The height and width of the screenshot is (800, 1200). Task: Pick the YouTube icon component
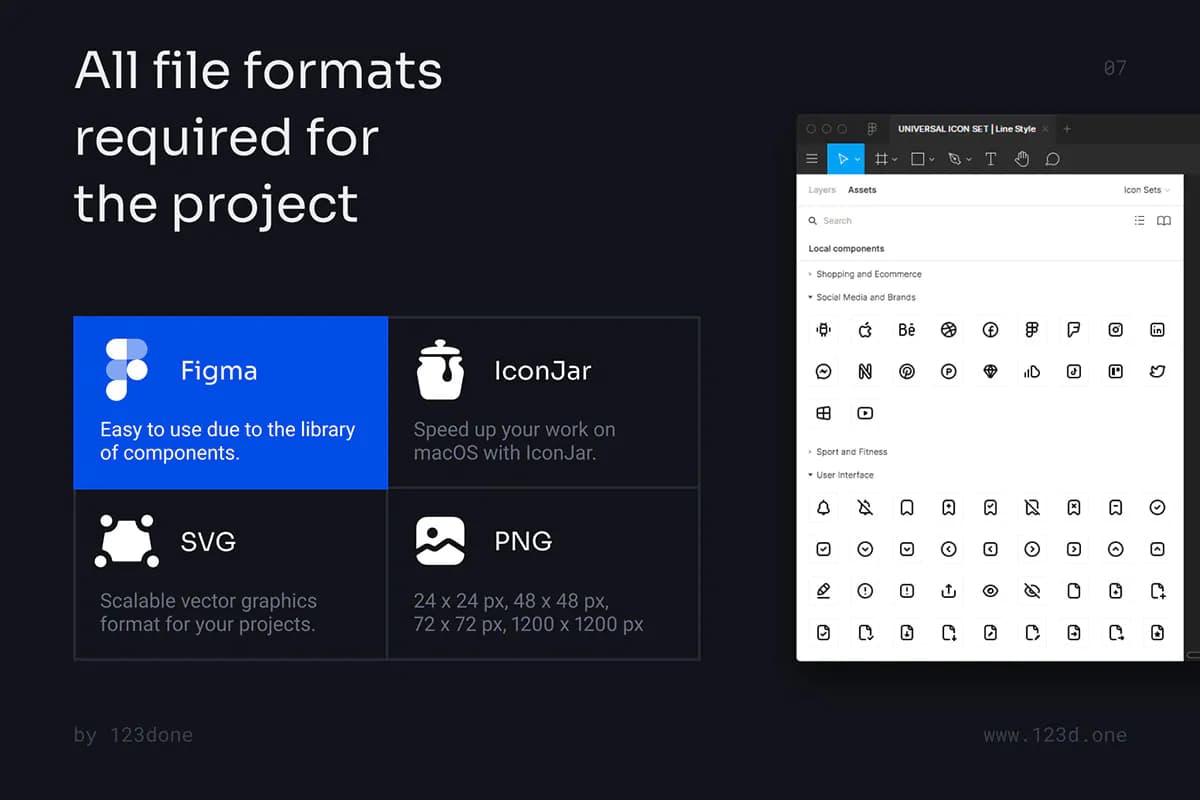click(865, 413)
